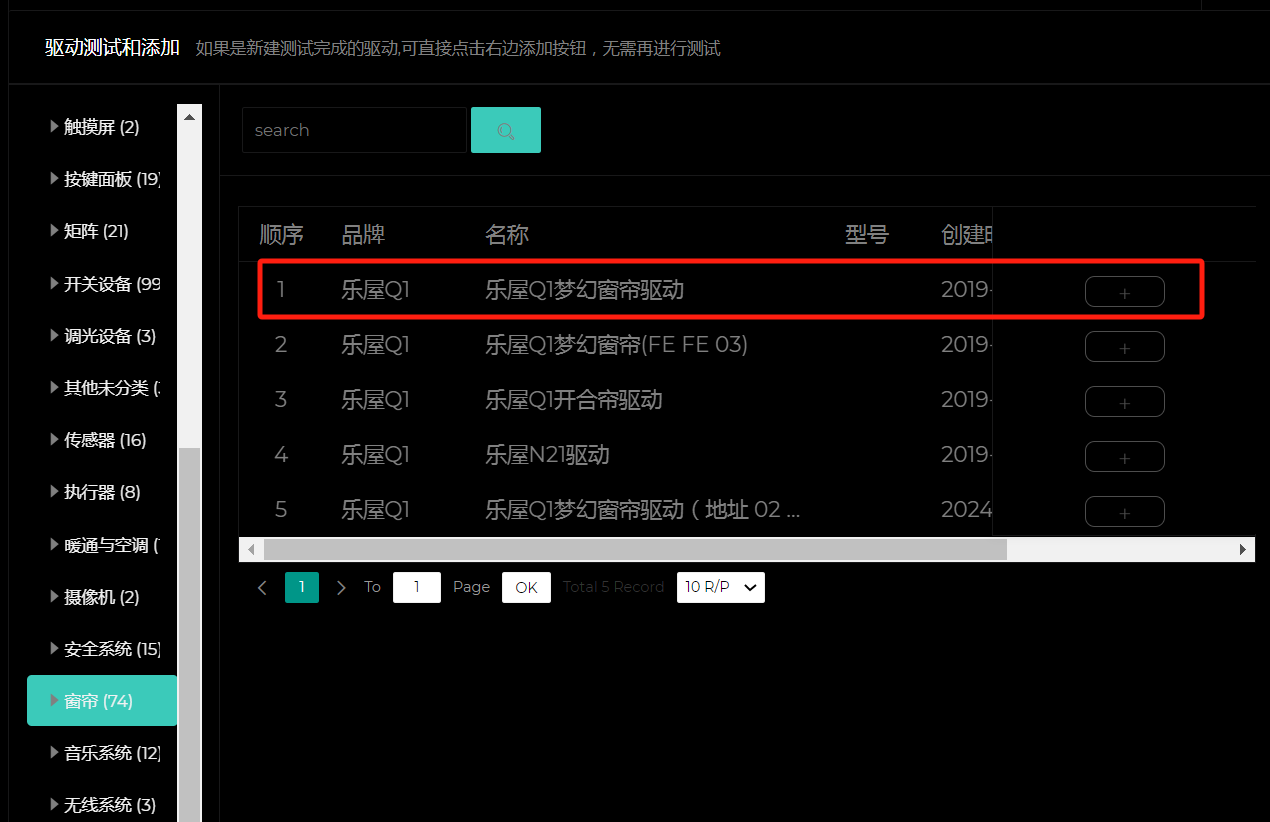Expand the 暖通与空调 category

point(54,545)
